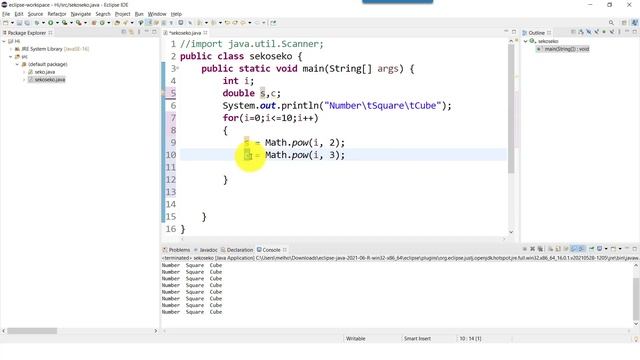Open the Help menu

click(176, 14)
